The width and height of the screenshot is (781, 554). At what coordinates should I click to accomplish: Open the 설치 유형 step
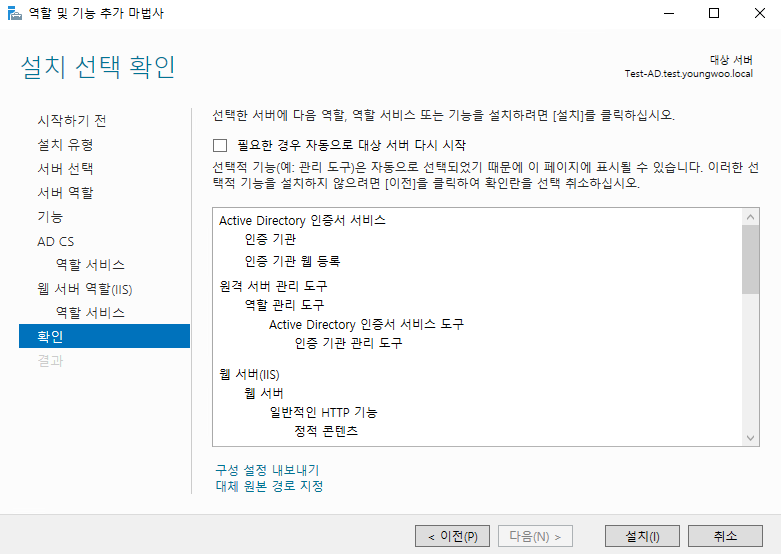[65, 145]
